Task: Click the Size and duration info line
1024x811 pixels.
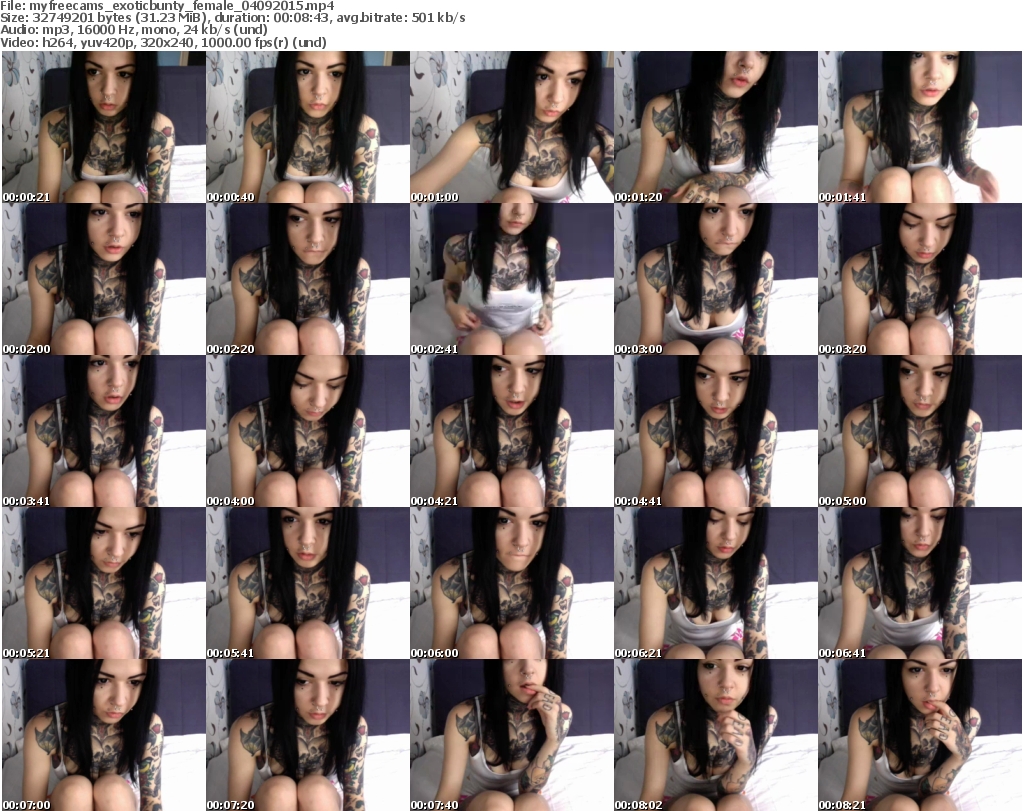Action: [x=232, y=18]
